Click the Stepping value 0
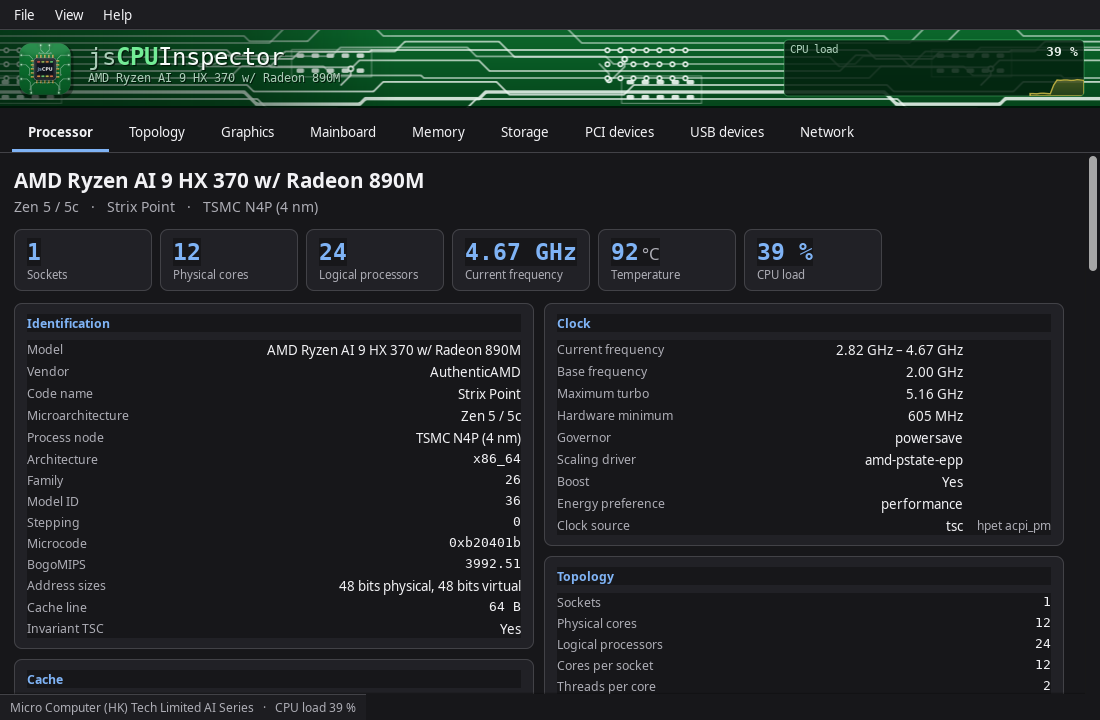Viewport: 1100px width, 720px height. coord(516,522)
